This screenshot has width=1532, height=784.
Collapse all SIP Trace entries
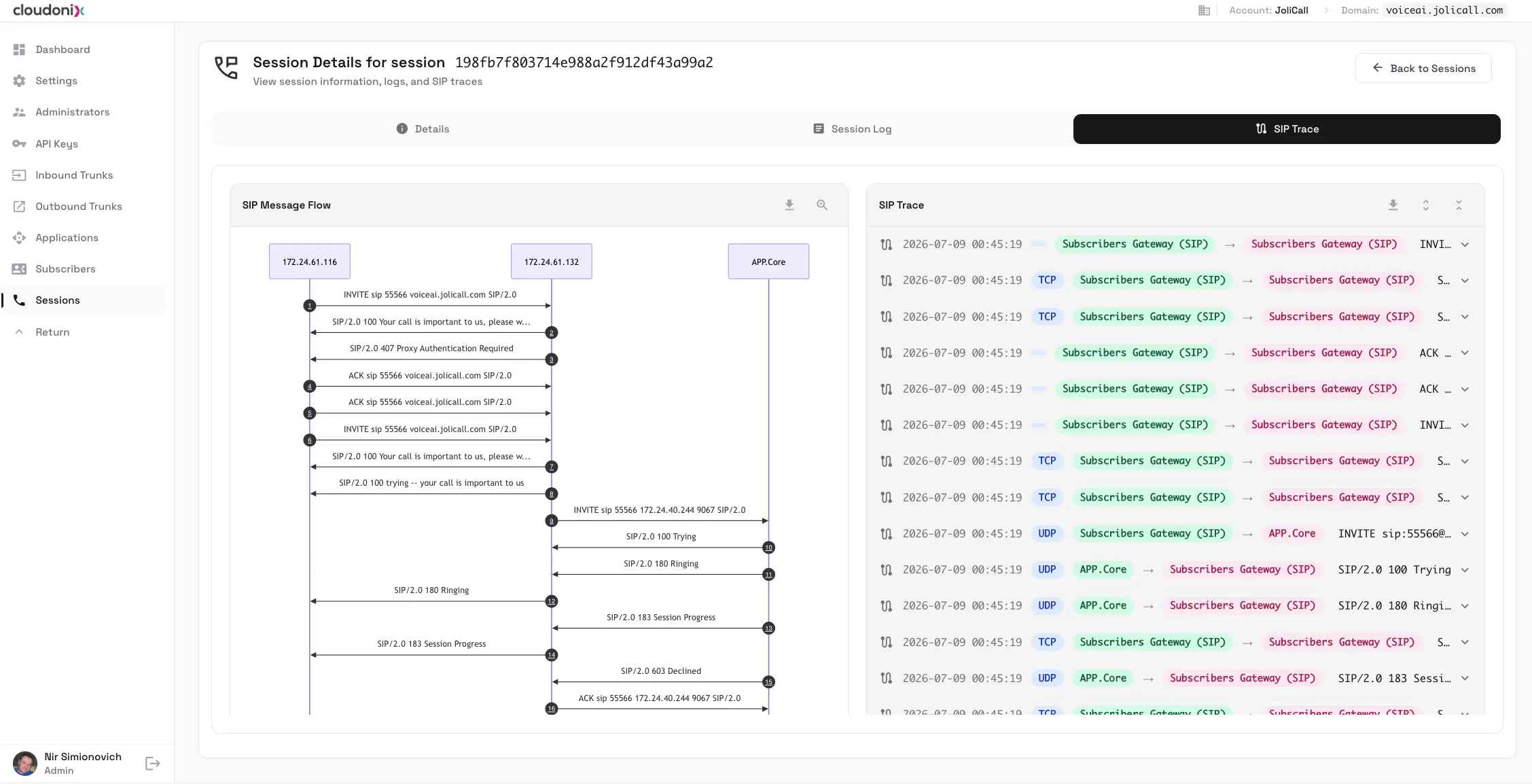[x=1459, y=205]
